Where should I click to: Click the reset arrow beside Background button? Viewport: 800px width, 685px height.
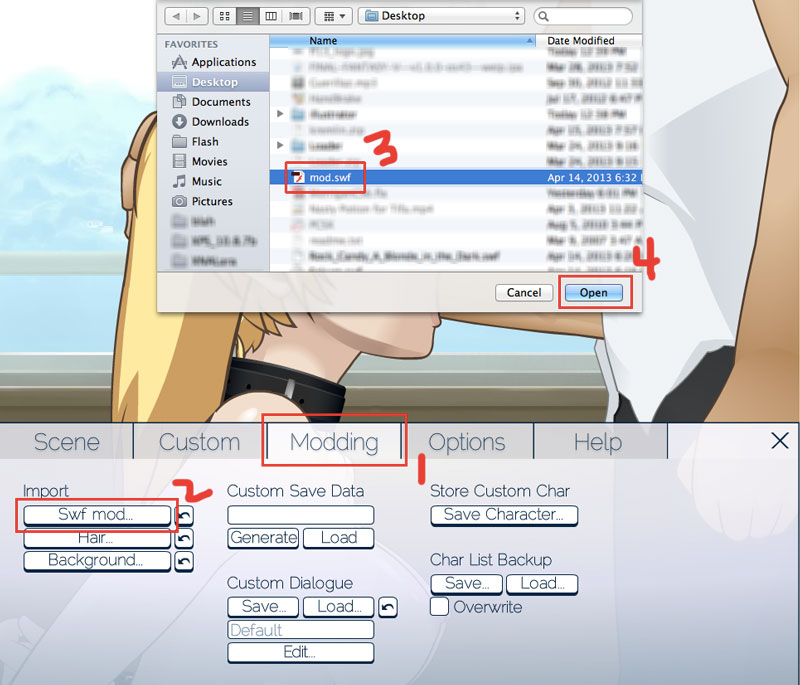[x=184, y=562]
